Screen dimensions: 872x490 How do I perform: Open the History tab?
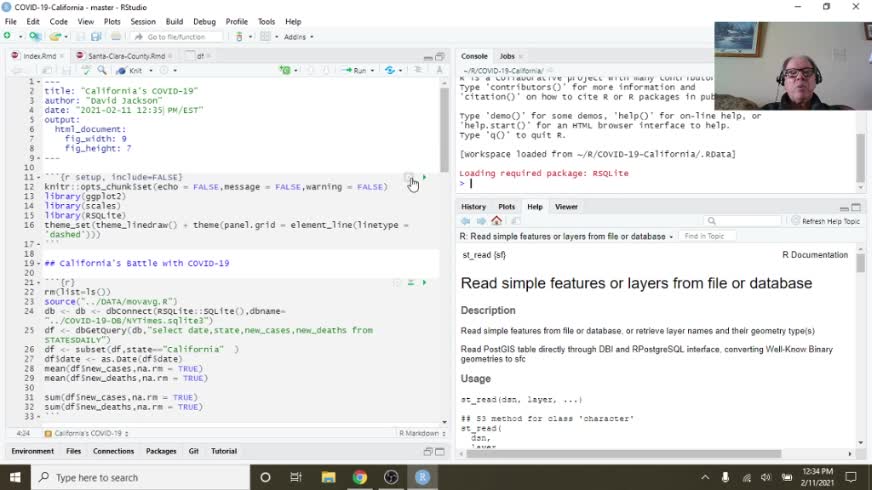[473, 206]
